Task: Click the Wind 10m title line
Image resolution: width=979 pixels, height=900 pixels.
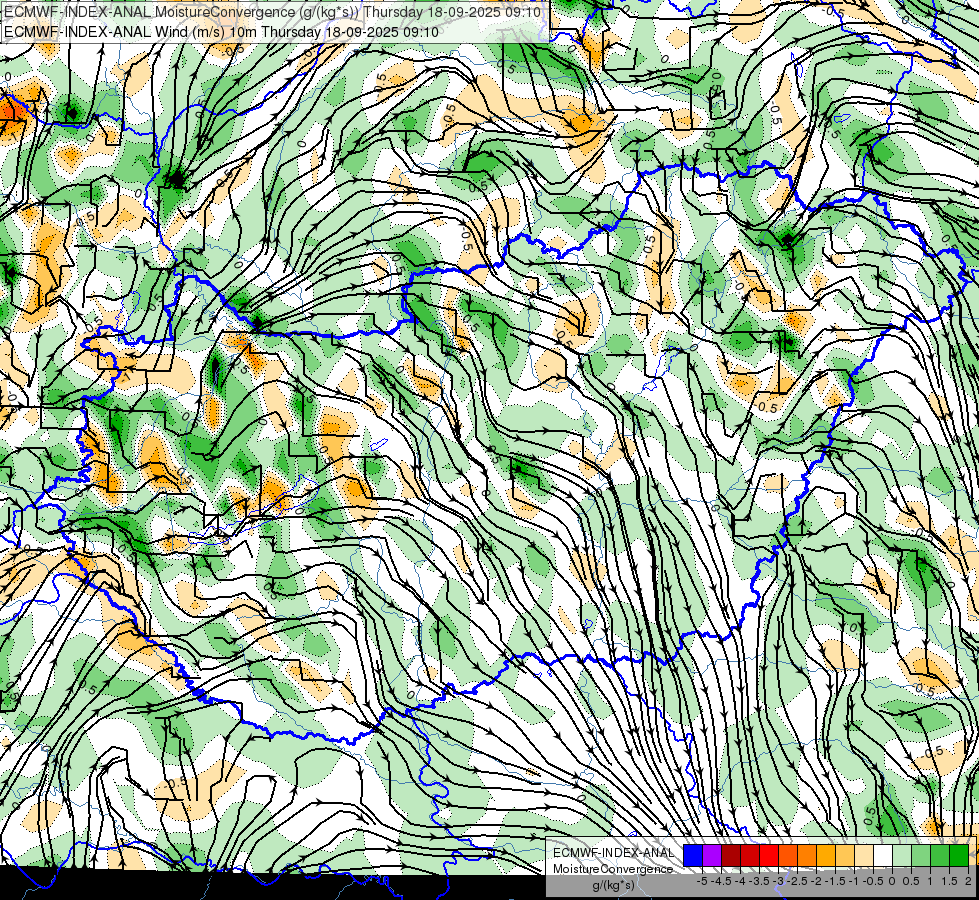Action: point(221,32)
